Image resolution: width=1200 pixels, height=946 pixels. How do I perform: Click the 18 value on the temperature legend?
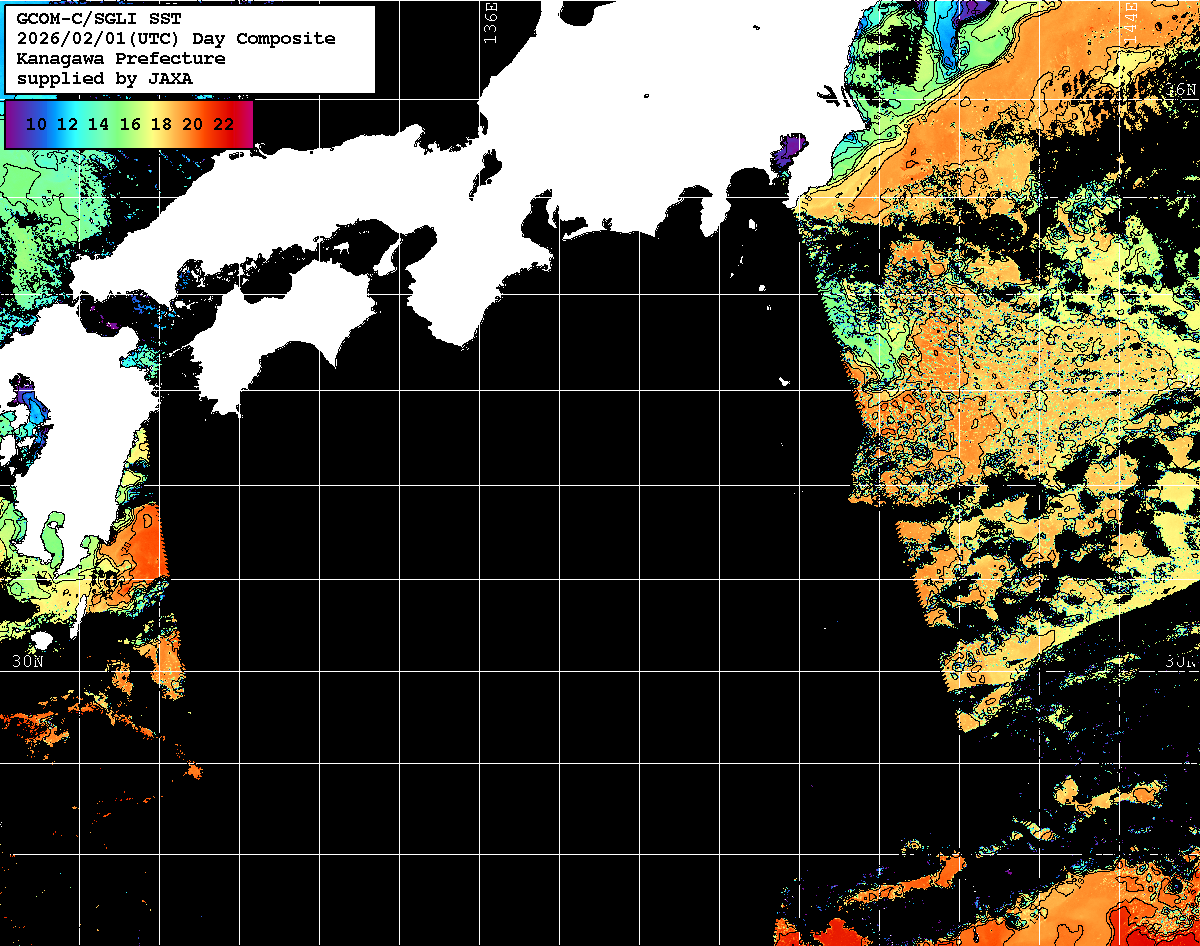click(x=160, y=125)
